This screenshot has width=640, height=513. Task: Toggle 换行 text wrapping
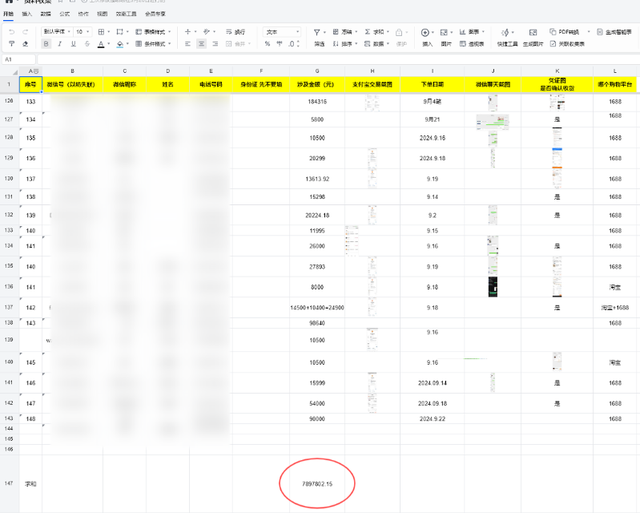pos(236,32)
